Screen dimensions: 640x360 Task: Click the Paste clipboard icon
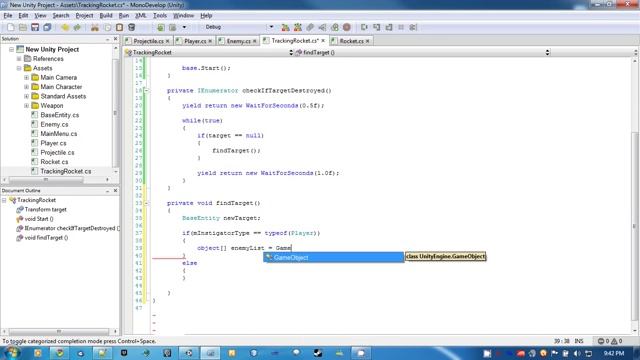tap(120, 27)
